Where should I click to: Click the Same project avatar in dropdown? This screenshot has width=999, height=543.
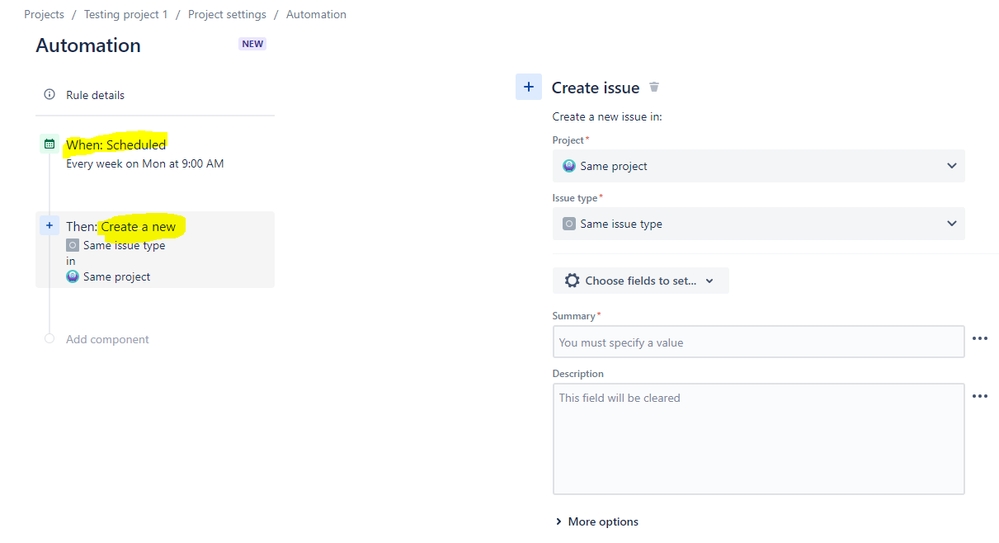pos(569,166)
